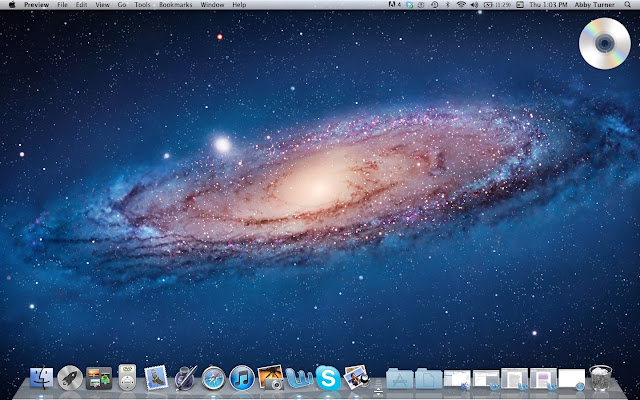Open the Go menu
The height and width of the screenshot is (400, 640).
pyautogui.click(x=122, y=5)
